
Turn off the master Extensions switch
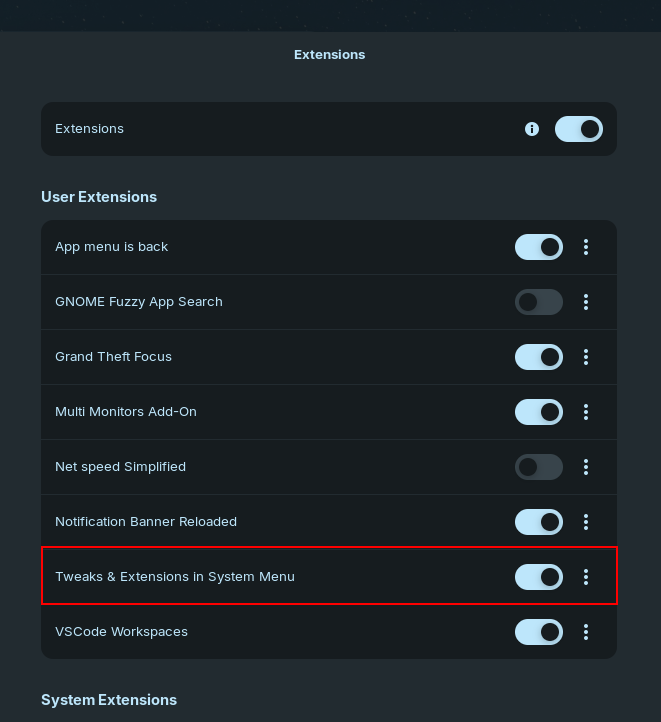(578, 129)
